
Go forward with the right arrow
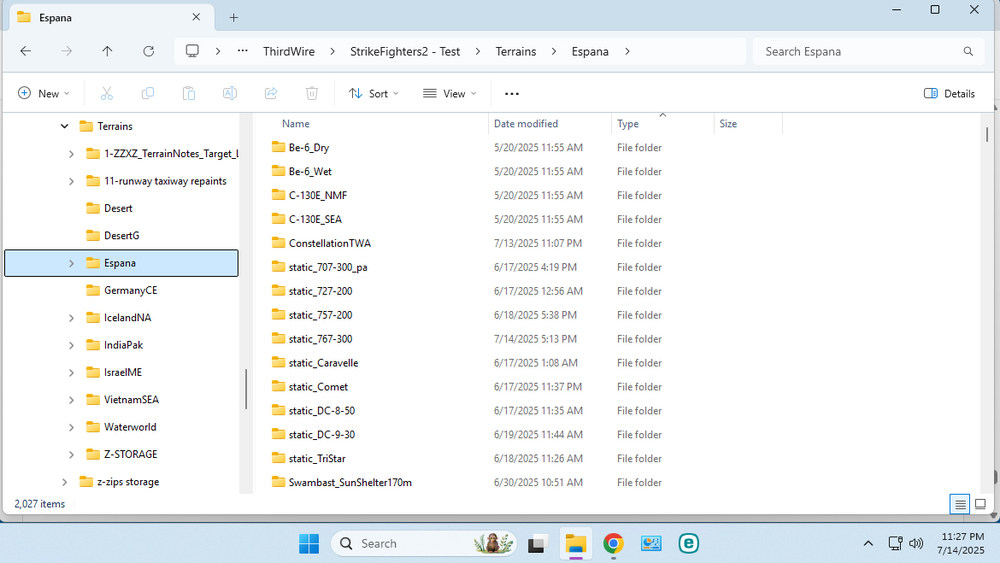(x=66, y=51)
